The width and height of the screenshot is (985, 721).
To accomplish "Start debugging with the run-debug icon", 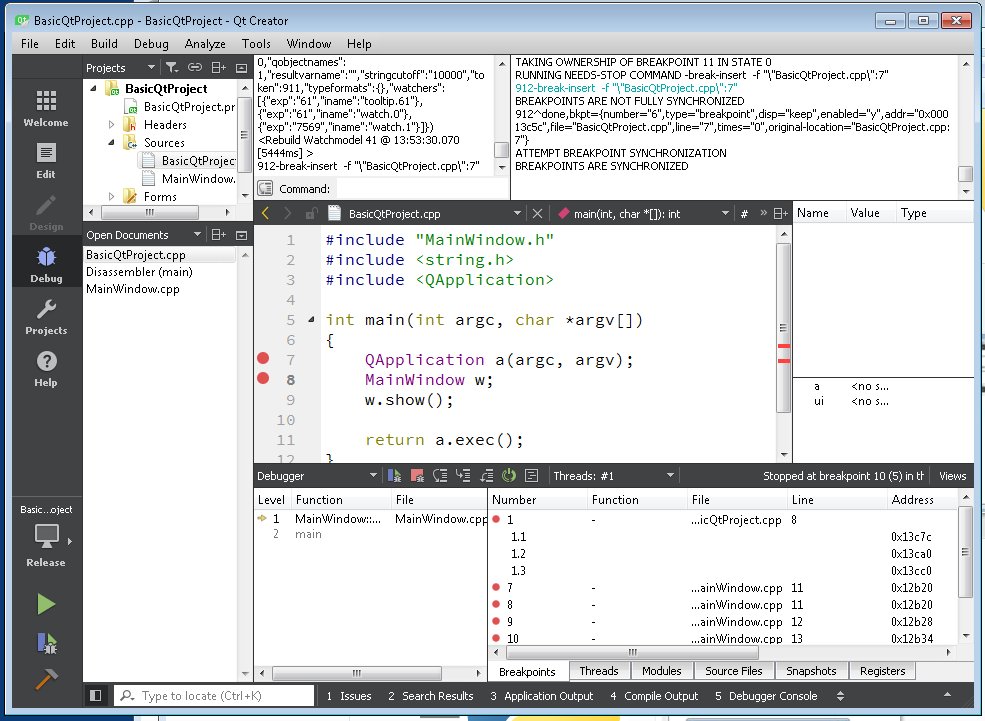I will pos(46,643).
